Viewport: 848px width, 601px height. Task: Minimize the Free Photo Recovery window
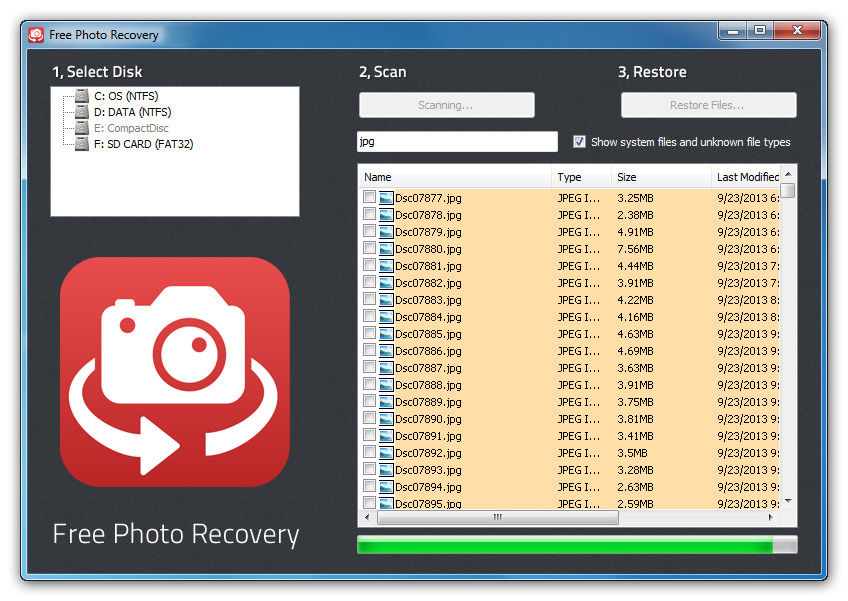(x=733, y=30)
